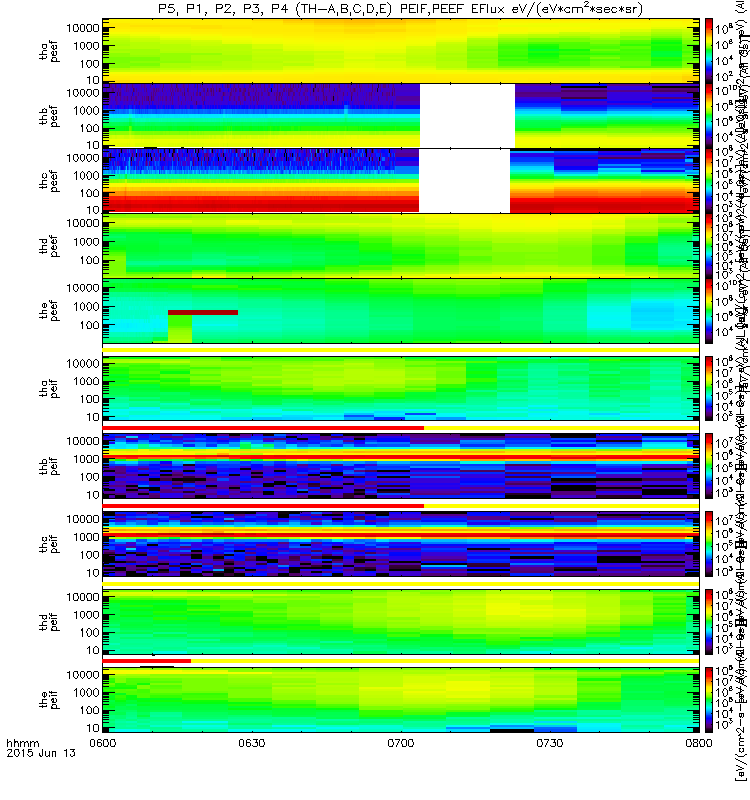Click the red segment of strip above thc peif

(263, 506)
